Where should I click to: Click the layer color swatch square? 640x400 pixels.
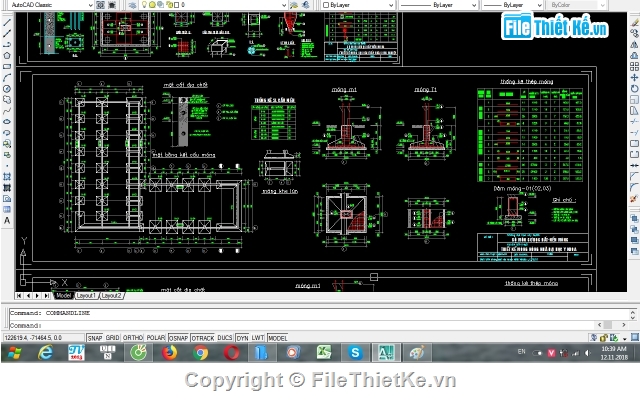coord(176,5)
